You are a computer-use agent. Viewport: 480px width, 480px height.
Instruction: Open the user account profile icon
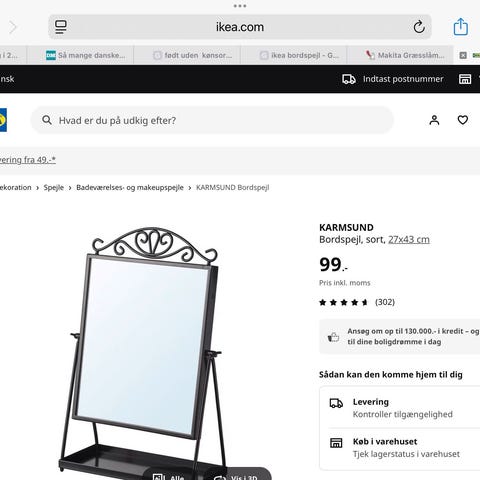pos(434,120)
